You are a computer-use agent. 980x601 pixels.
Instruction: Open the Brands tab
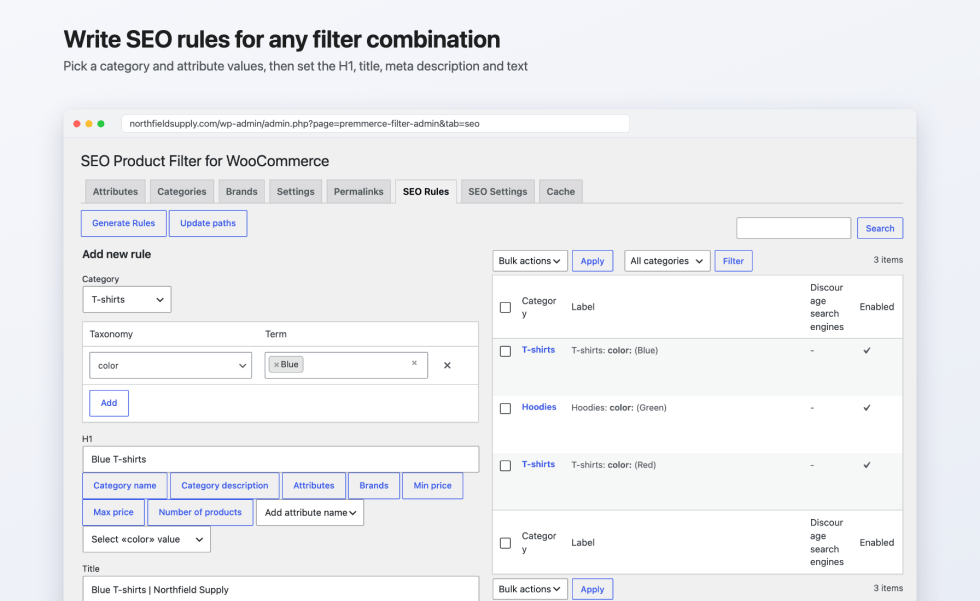click(242, 192)
